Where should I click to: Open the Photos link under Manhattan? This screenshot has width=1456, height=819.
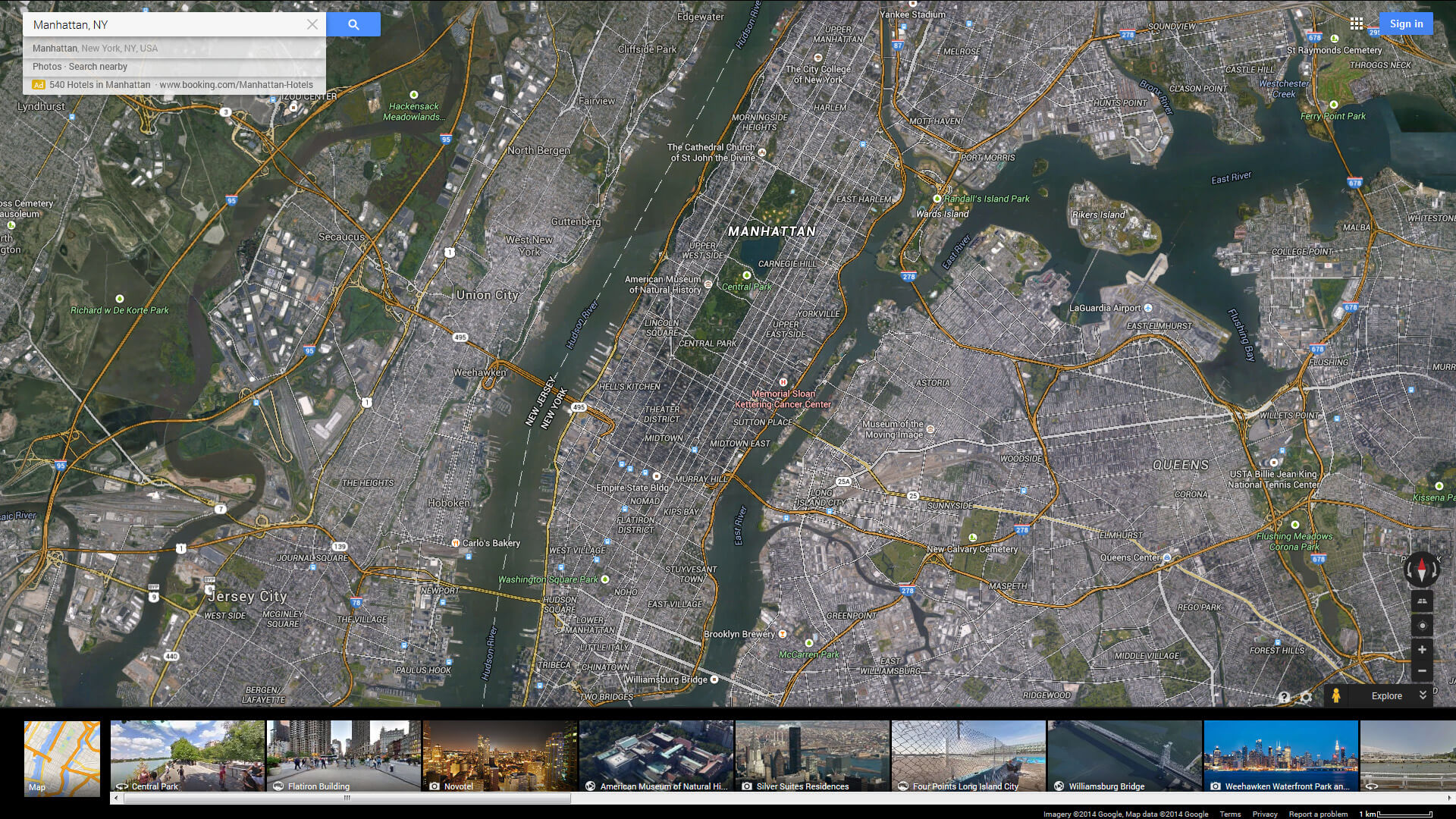[46, 67]
